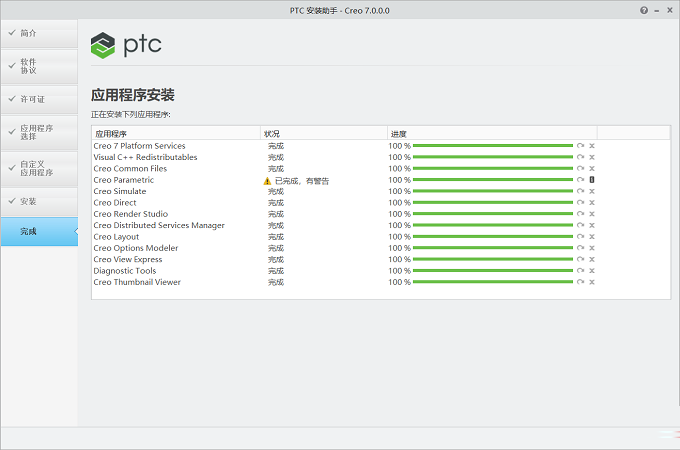Click 100 % value for Creo Direct
680x450 pixels.
click(399, 202)
